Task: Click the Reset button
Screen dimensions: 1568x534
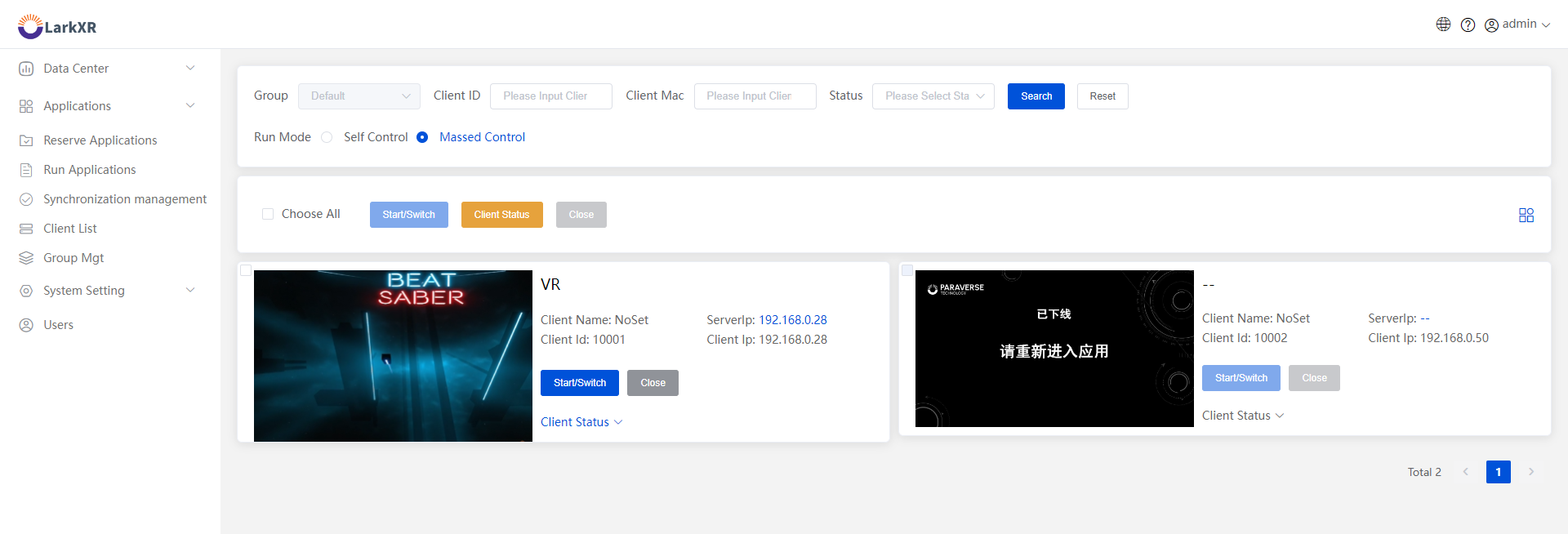Action: pyautogui.click(x=1102, y=96)
